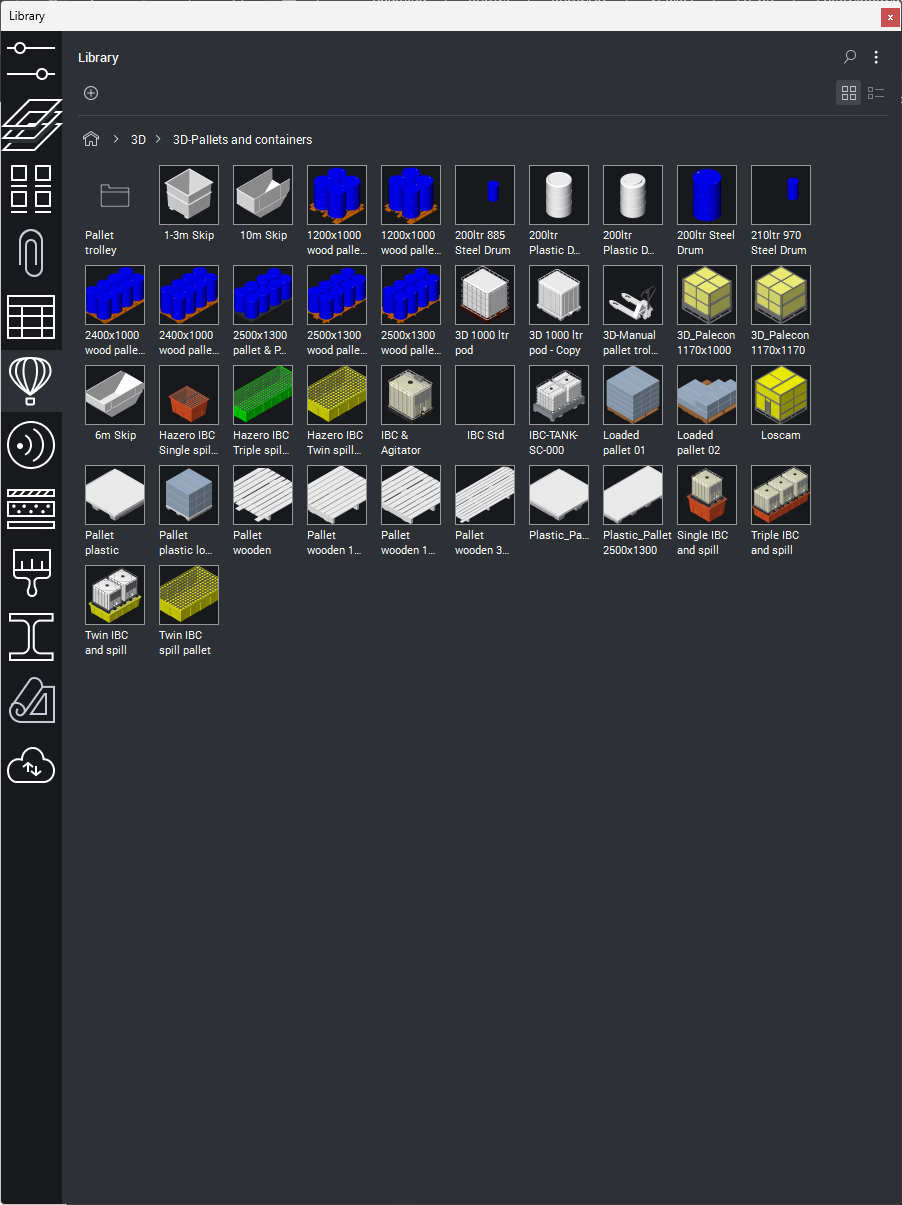Navigate to the 3D breadcrumb folder
Image resolution: width=902 pixels, height=1205 pixels.
coord(138,140)
